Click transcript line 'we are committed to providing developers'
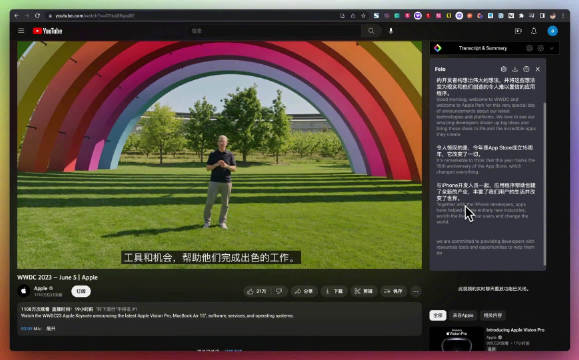Viewport: 579px width, 360px height. pyautogui.click(x=486, y=247)
